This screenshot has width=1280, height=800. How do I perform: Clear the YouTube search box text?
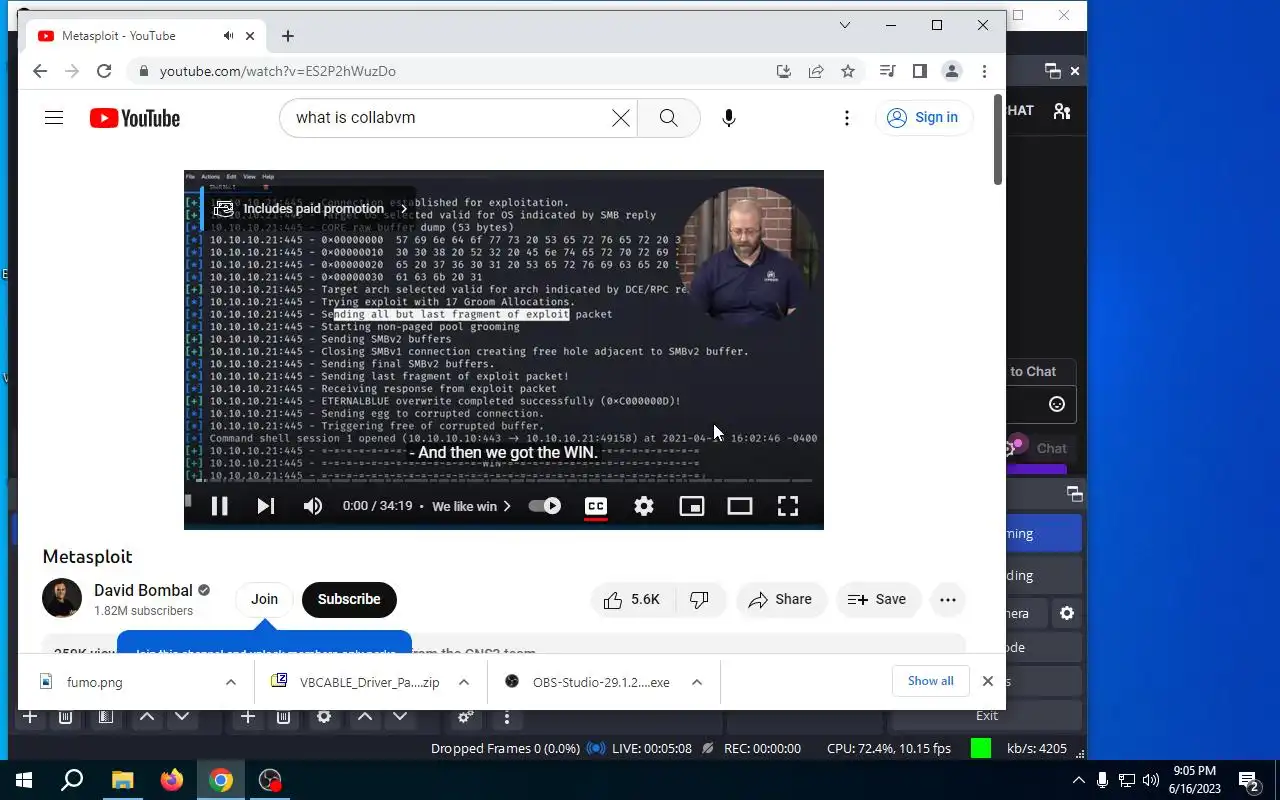coord(620,118)
